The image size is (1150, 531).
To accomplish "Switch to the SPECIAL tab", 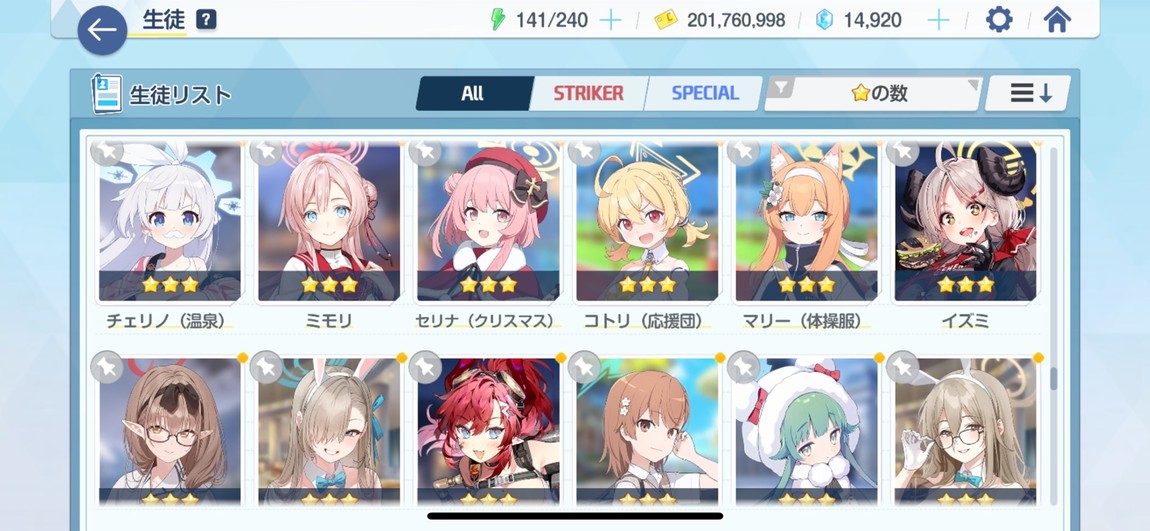I will (705, 93).
